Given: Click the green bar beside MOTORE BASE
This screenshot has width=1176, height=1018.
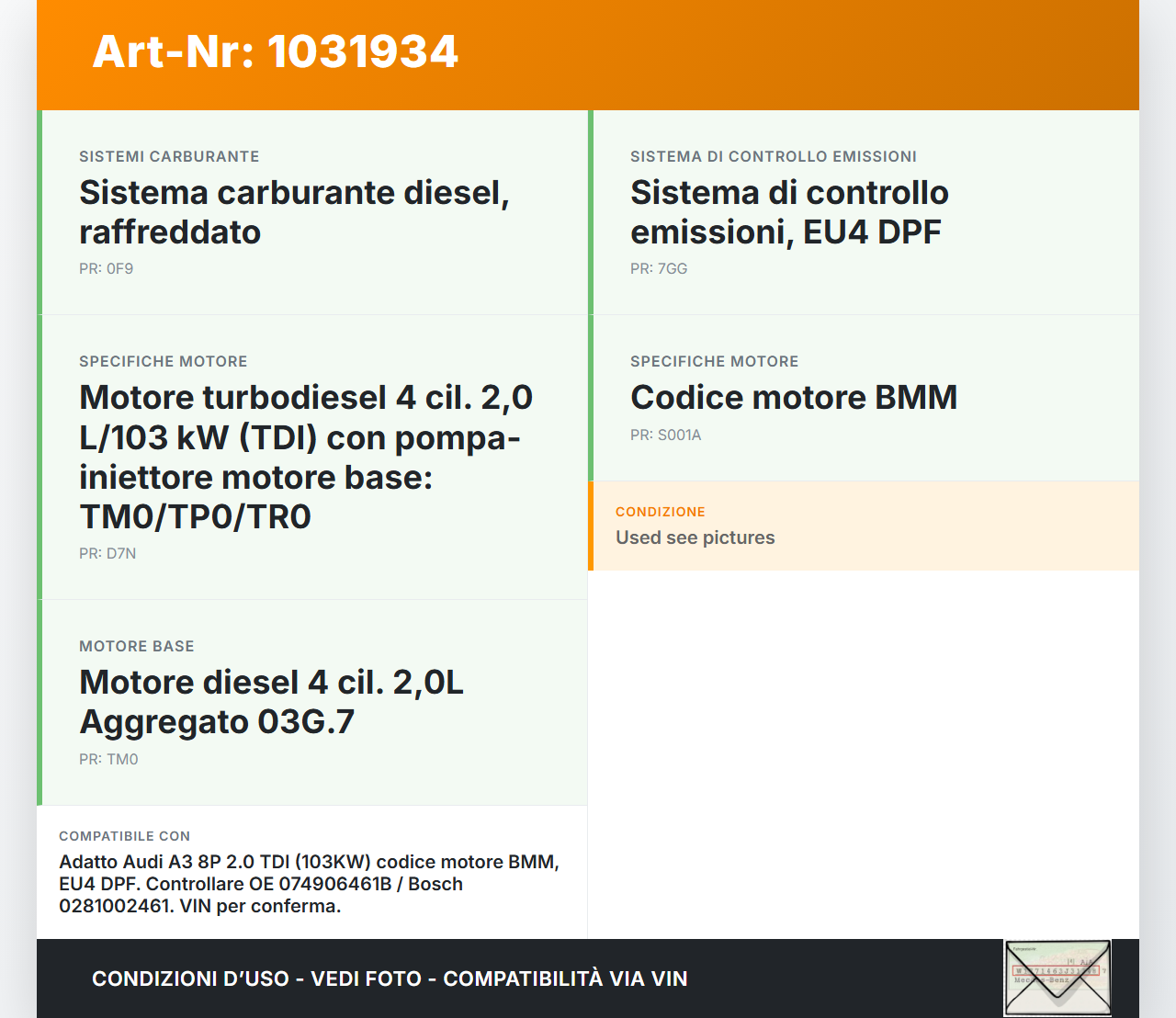Looking at the screenshot, I should coord(40,702).
